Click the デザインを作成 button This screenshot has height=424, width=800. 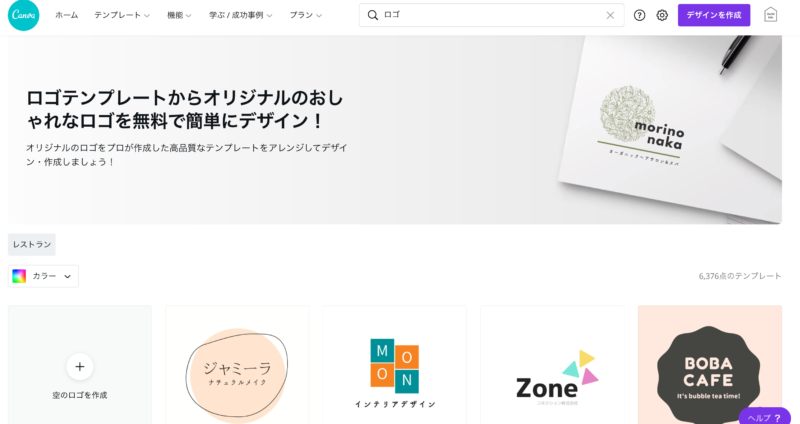(714, 15)
